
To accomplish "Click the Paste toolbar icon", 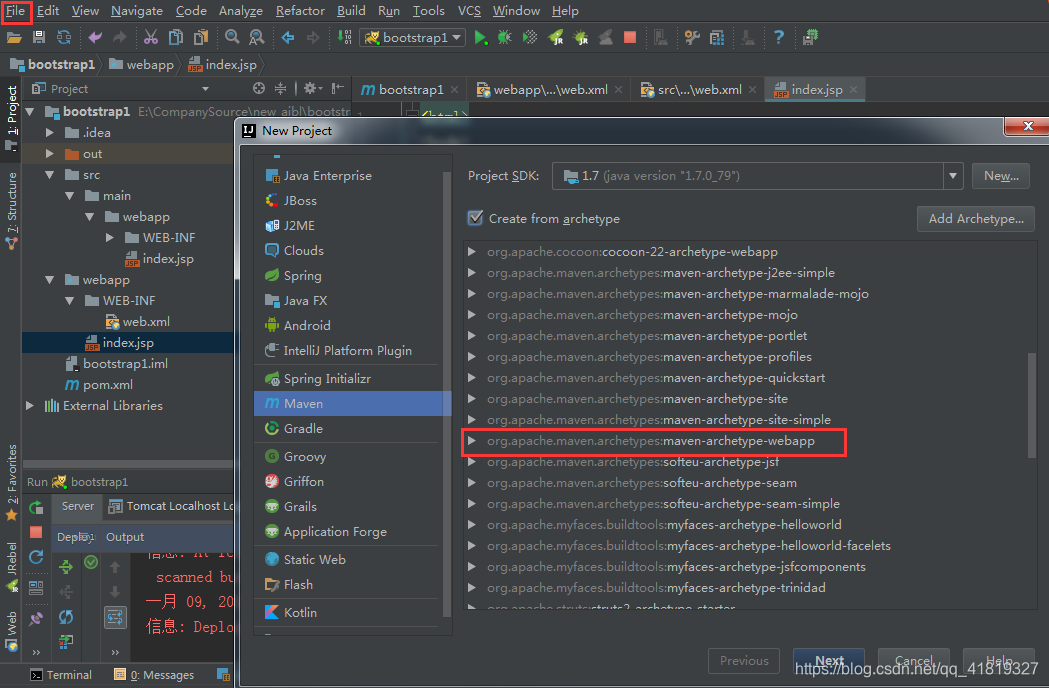I will click(x=201, y=37).
